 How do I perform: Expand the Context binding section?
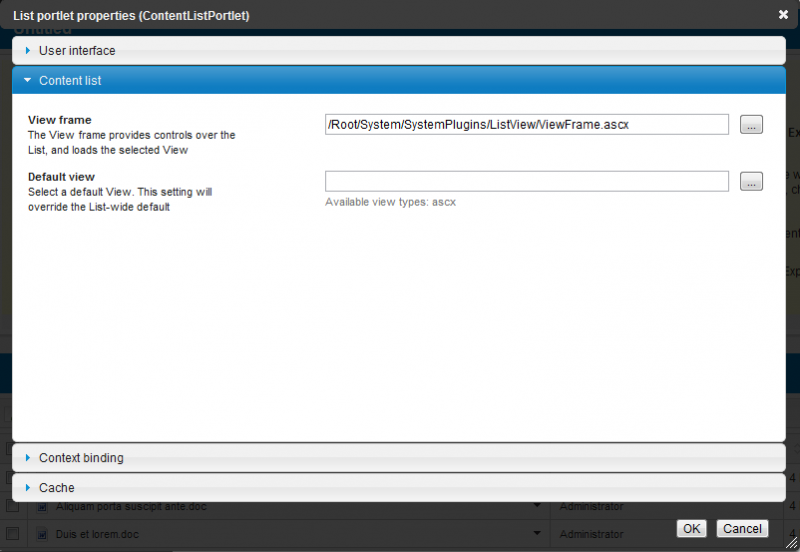click(398, 458)
